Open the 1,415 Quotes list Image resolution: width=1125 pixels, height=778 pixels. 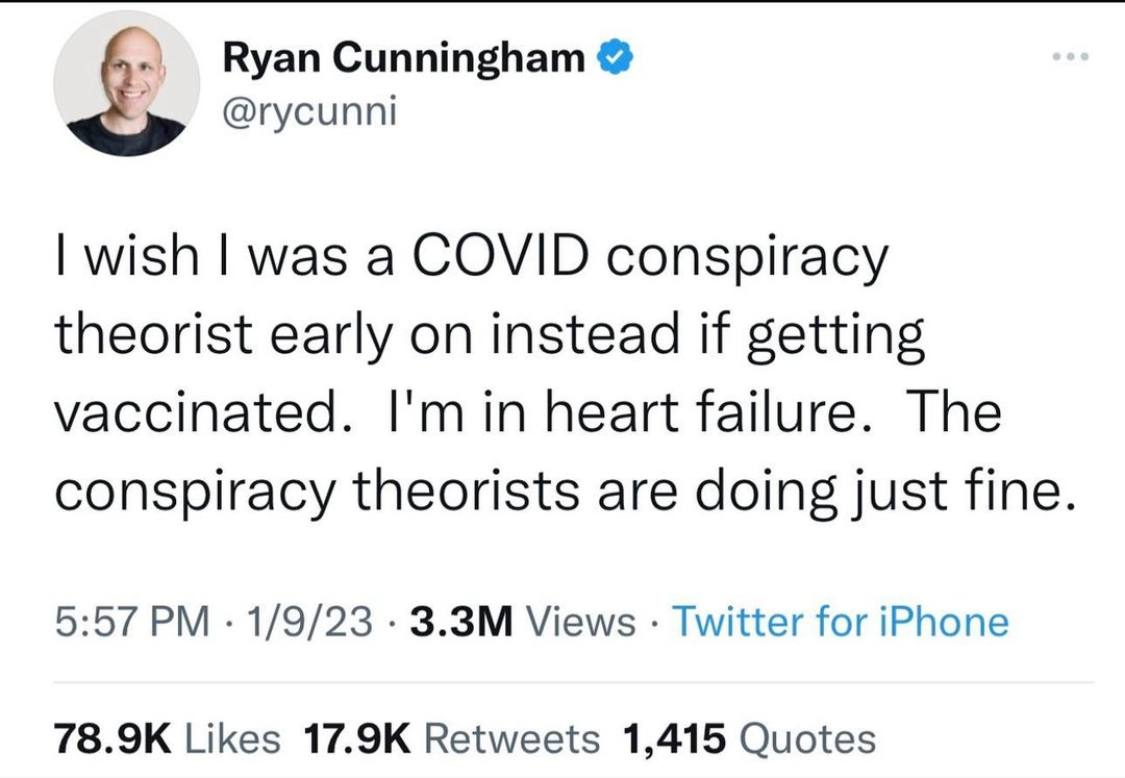coord(748,738)
